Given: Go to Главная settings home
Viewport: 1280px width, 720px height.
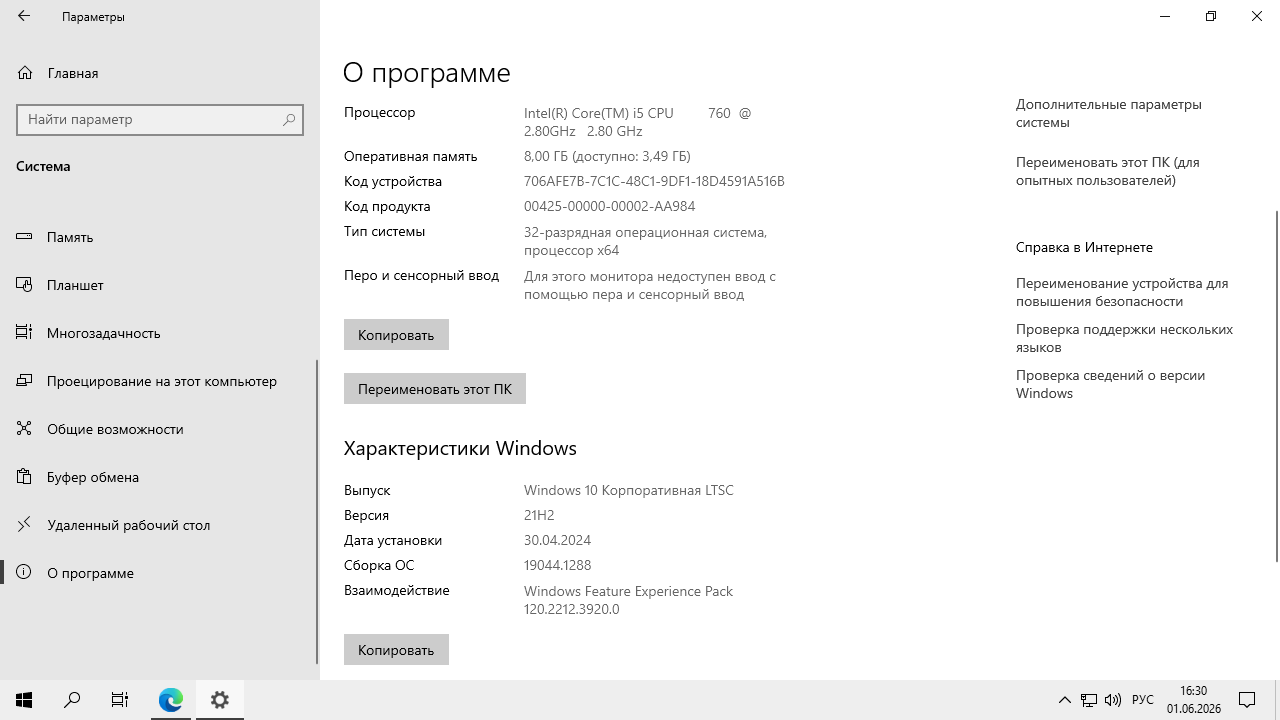Looking at the screenshot, I should click(x=160, y=73).
